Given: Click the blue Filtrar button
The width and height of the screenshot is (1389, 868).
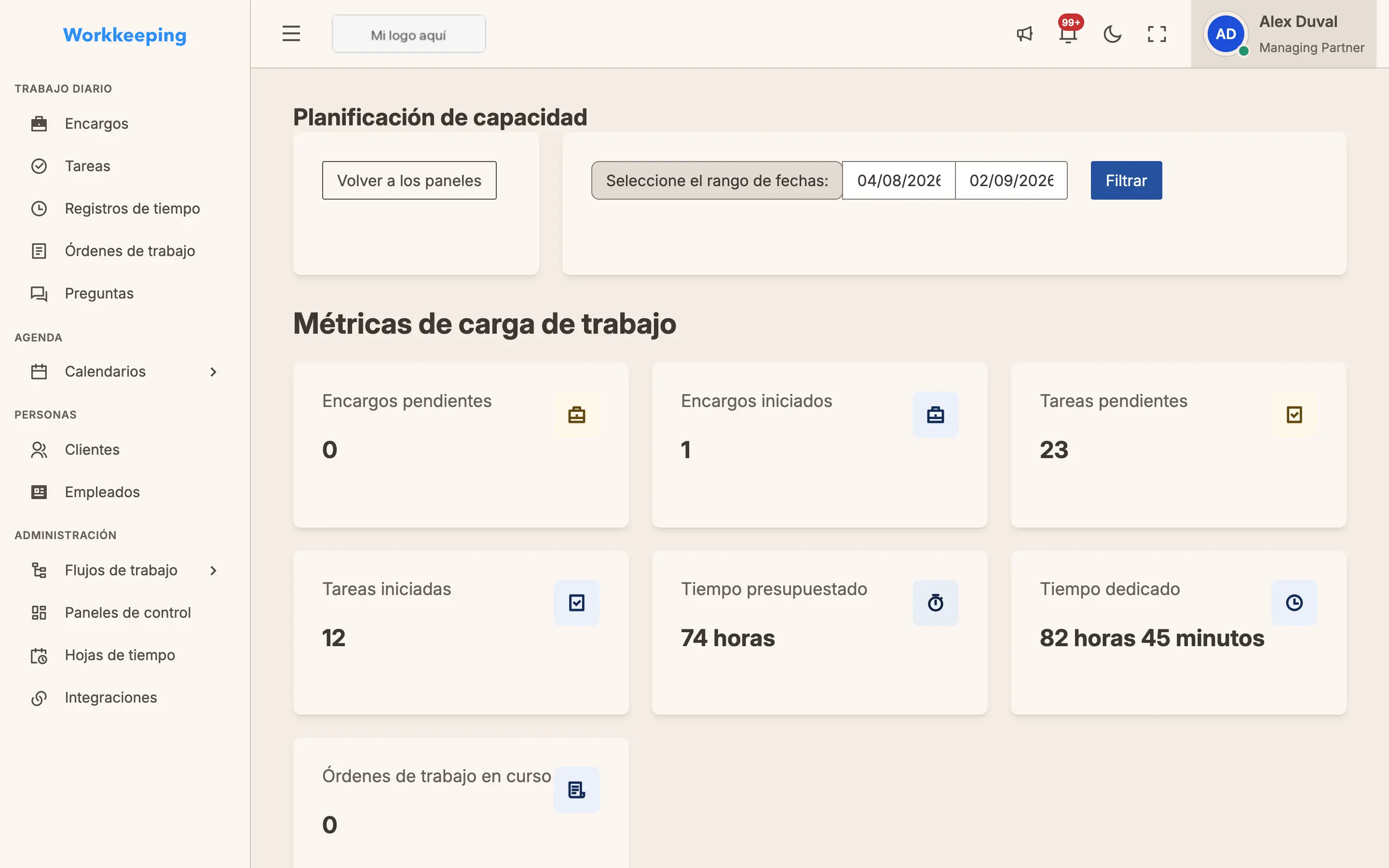Looking at the screenshot, I should pyautogui.click(x=1126, y=180).
